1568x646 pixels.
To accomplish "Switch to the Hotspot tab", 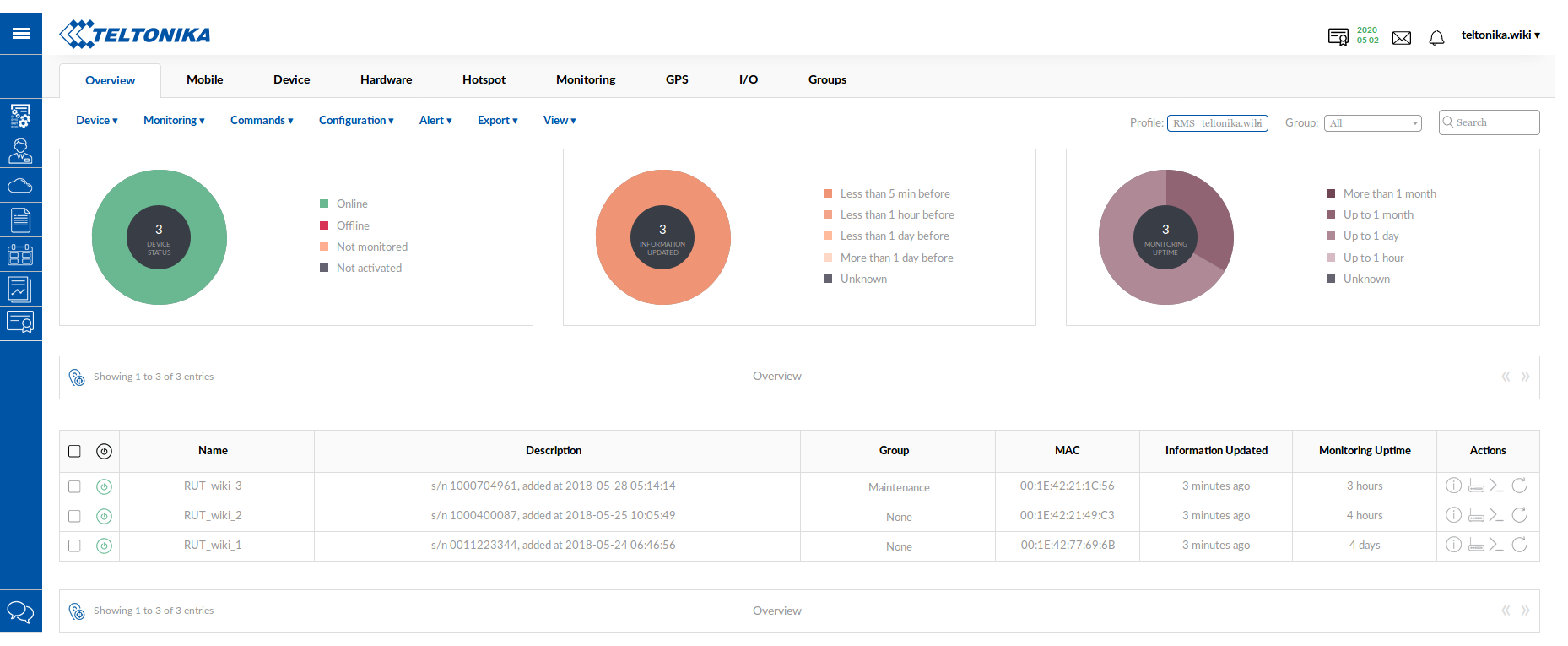I will 484,79.
